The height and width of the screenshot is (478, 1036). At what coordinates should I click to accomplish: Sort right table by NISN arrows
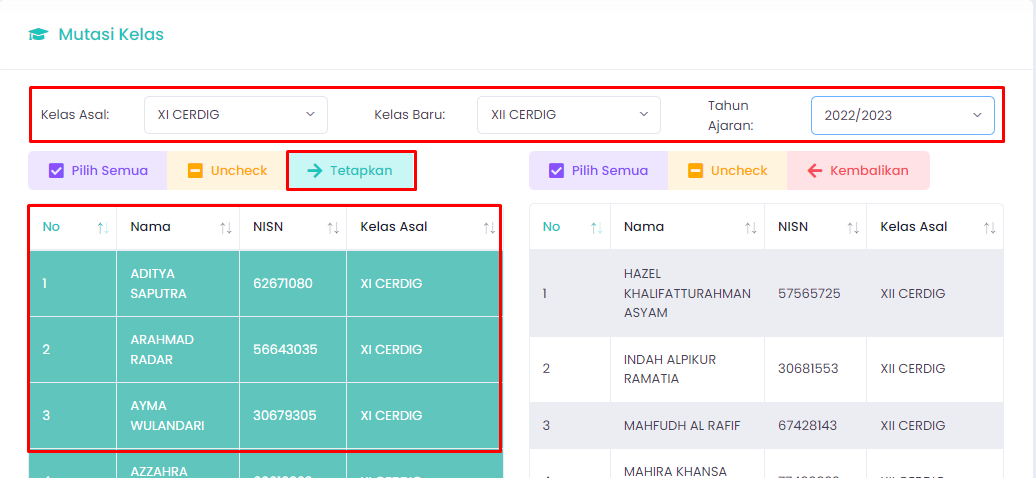853,228
